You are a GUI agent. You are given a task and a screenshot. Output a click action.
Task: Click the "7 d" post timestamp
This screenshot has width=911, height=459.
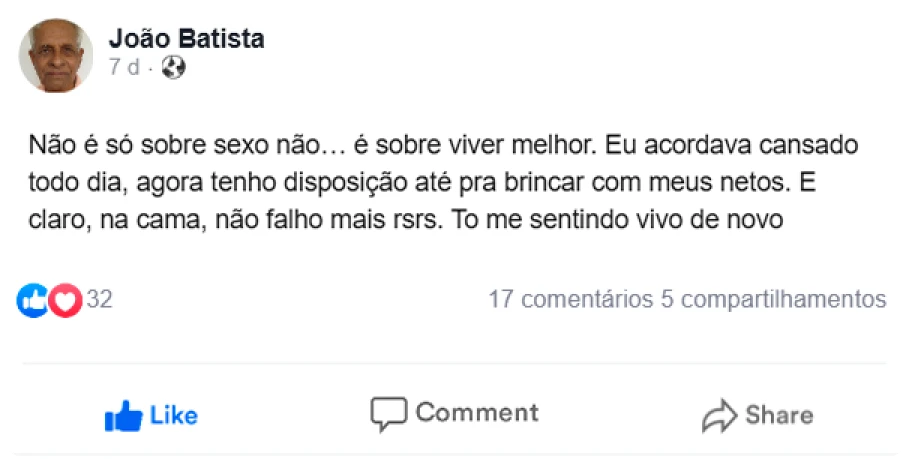[x=124, y=68]
